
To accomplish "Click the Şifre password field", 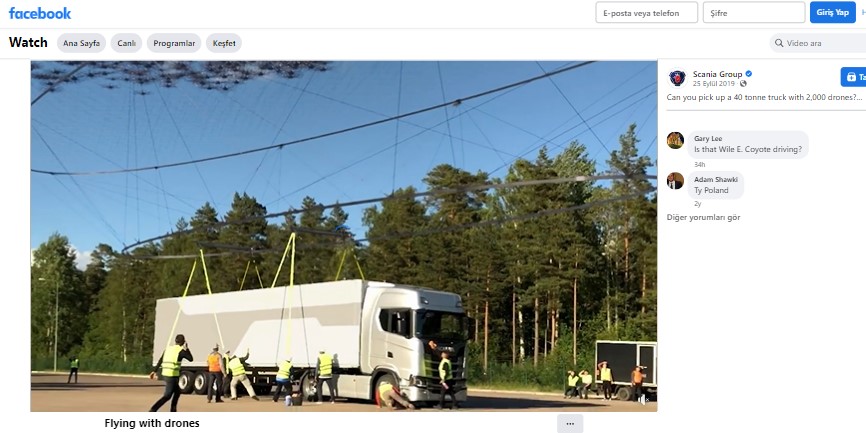I will pos(754,13).
